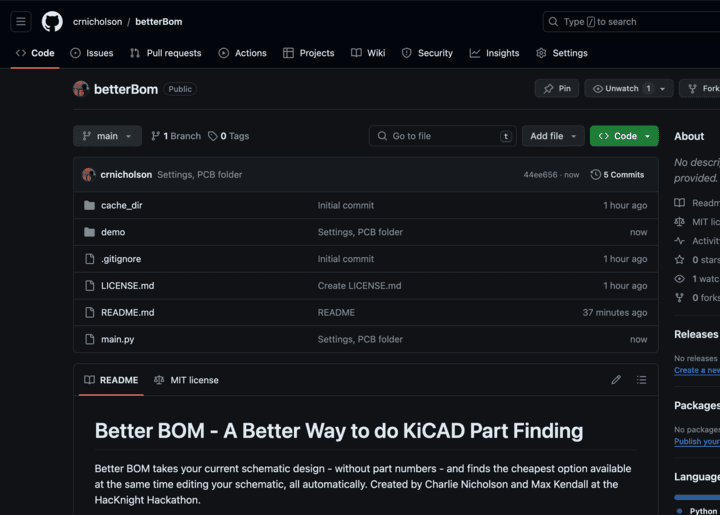Open the LICENSE.md file

(x=127, y=286)
